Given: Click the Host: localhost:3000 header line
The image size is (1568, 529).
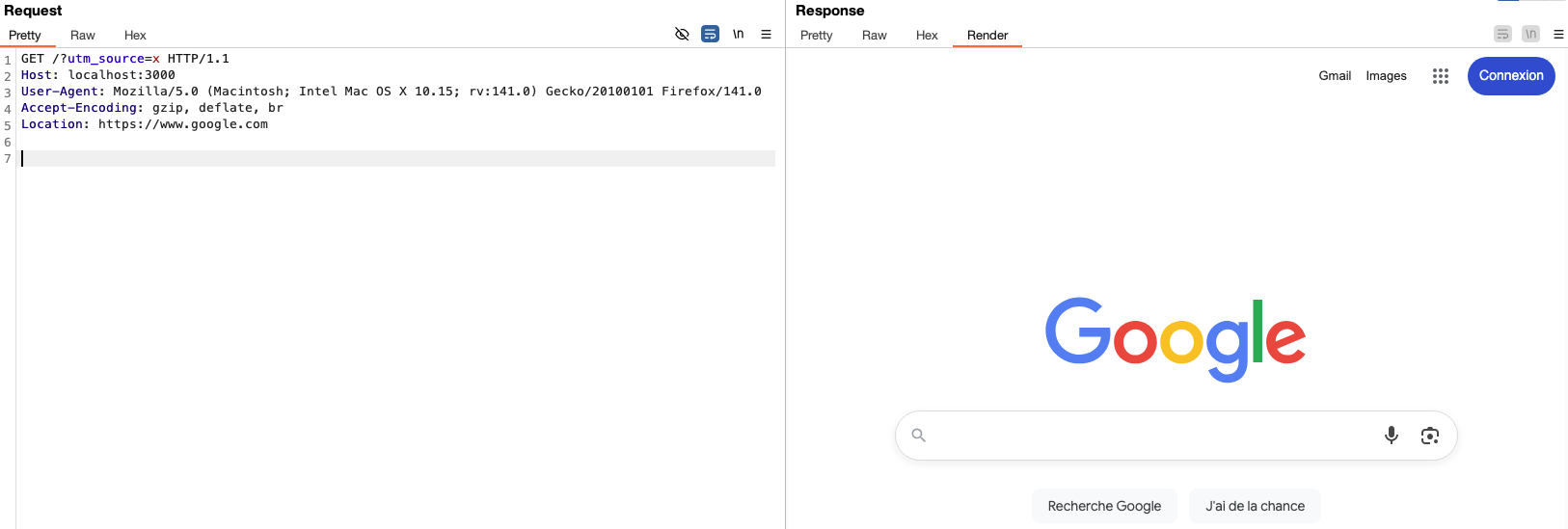Looking at the screenshot, I should tap(98, 75).
